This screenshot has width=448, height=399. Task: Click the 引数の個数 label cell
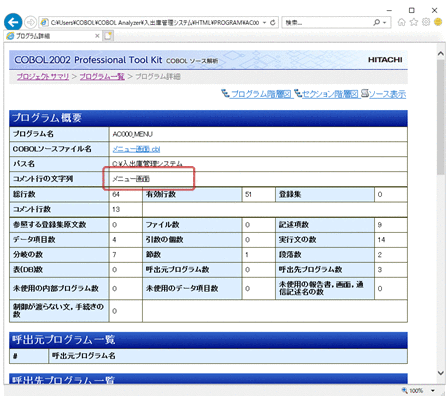point(192,240)
